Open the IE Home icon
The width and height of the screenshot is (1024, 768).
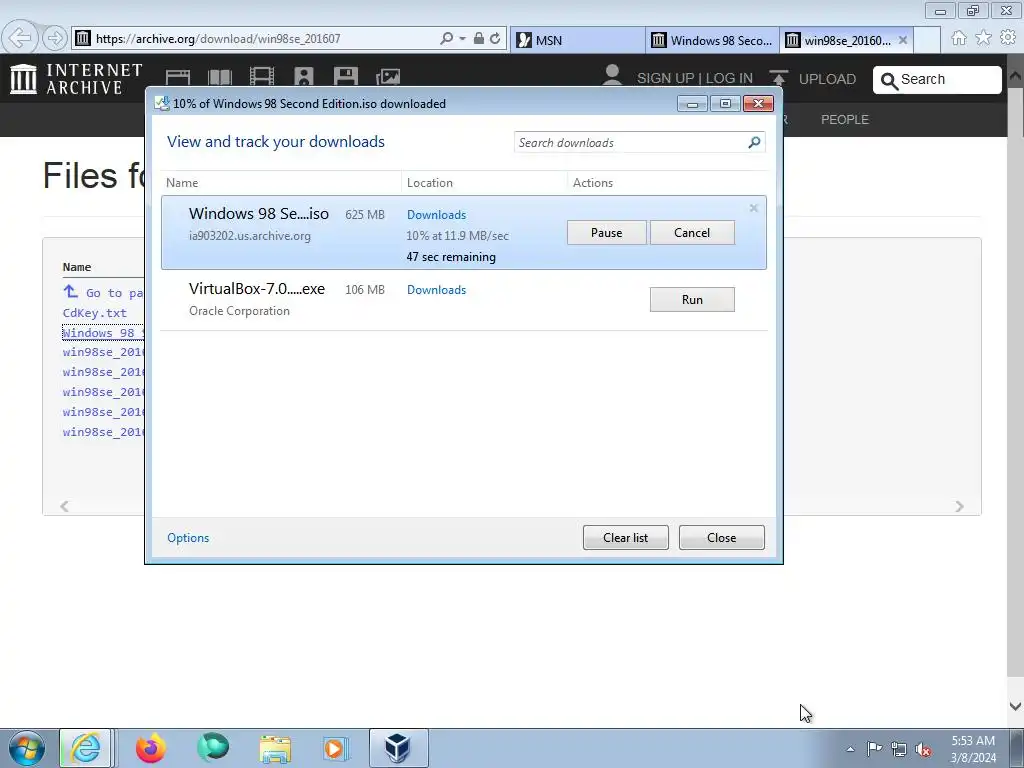[x=959, y=38]
